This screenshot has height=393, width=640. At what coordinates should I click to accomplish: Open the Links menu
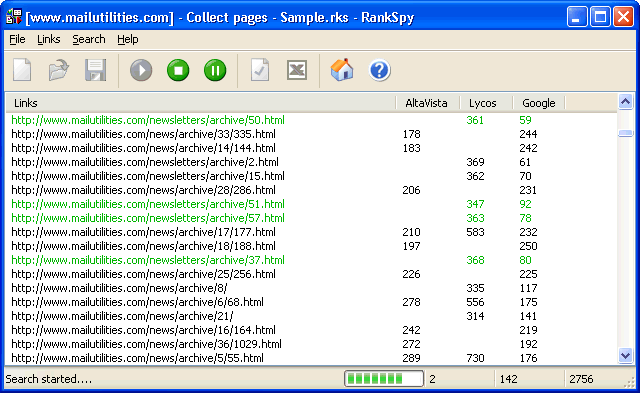[x=49, y=39]
